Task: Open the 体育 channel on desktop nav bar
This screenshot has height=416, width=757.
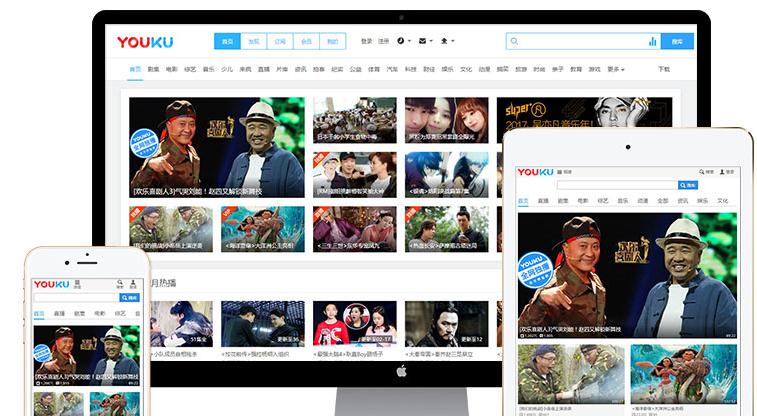Action: (374, 69)
